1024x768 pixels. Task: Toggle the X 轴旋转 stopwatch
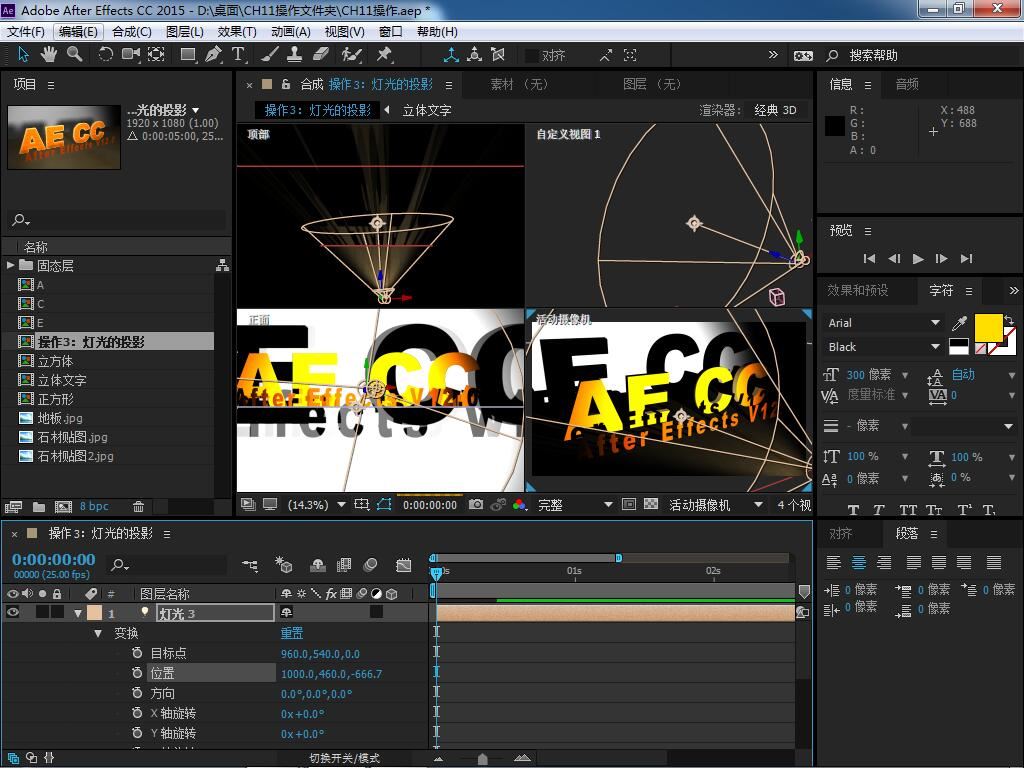pyautogui.click(x=137, y=713)
